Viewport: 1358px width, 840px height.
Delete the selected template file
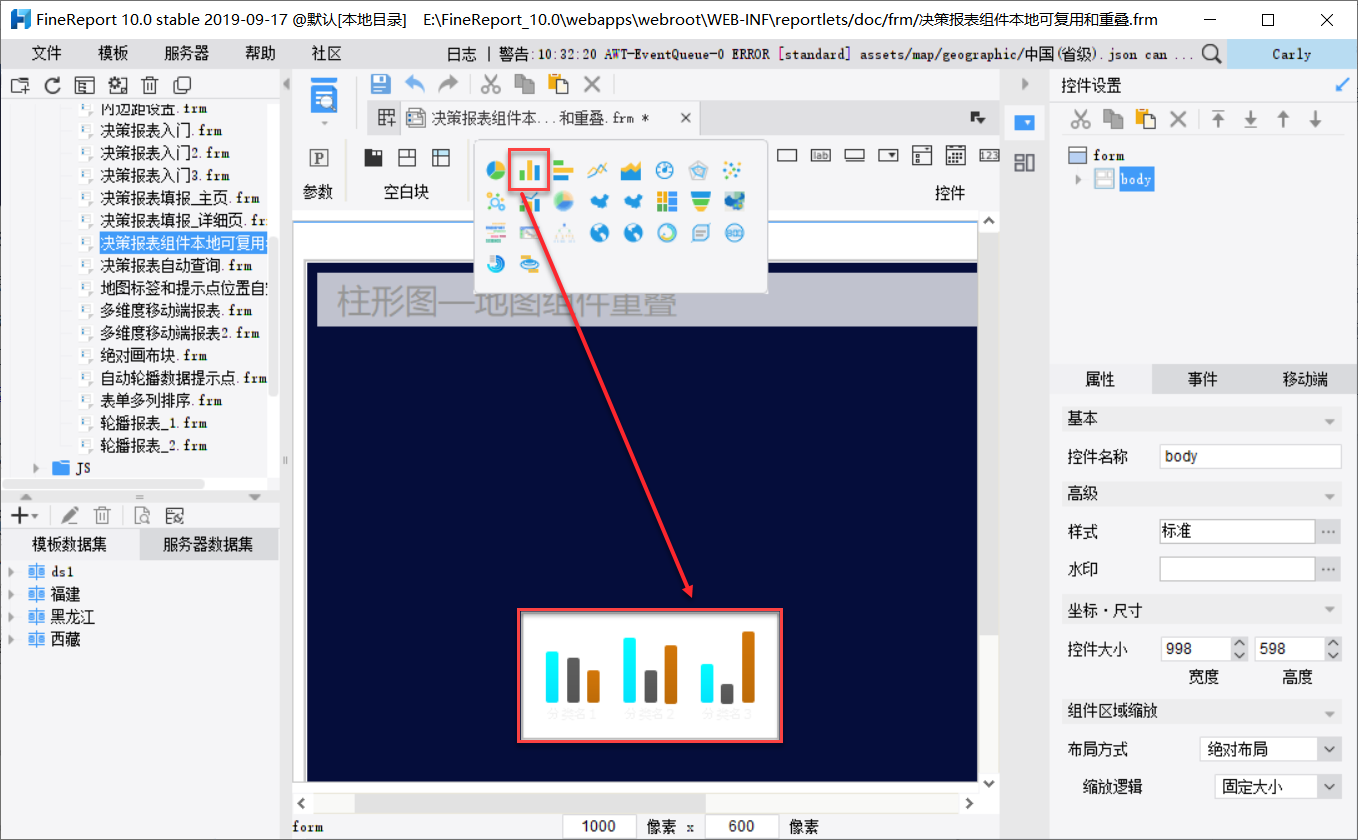[x=150, y=86]
